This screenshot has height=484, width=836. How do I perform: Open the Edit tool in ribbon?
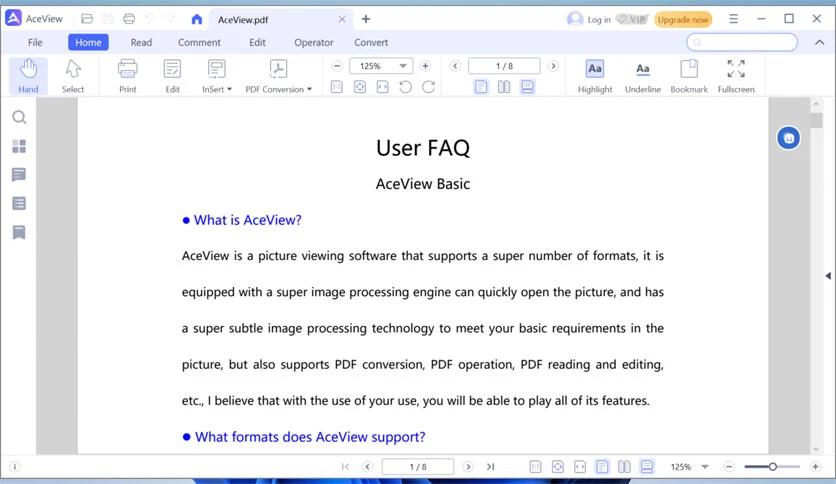[172, 76]
